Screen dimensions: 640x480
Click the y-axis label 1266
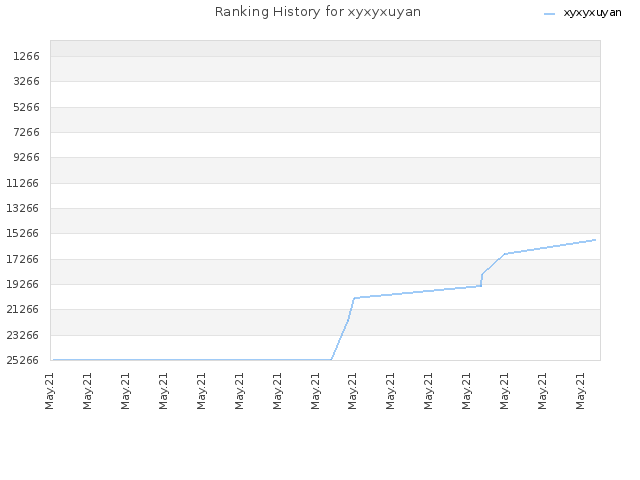[x=27, y=56]
